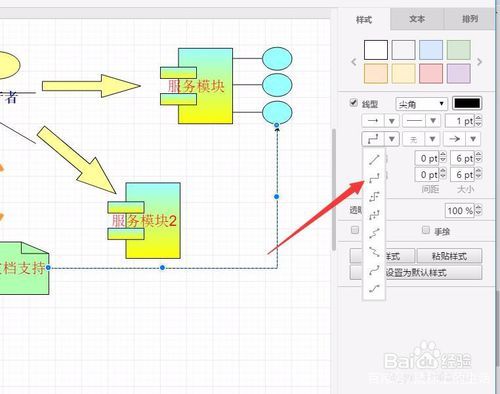500x394 pixels.
Task: Select the top cyan ellipse
Action: click(277, 58)
